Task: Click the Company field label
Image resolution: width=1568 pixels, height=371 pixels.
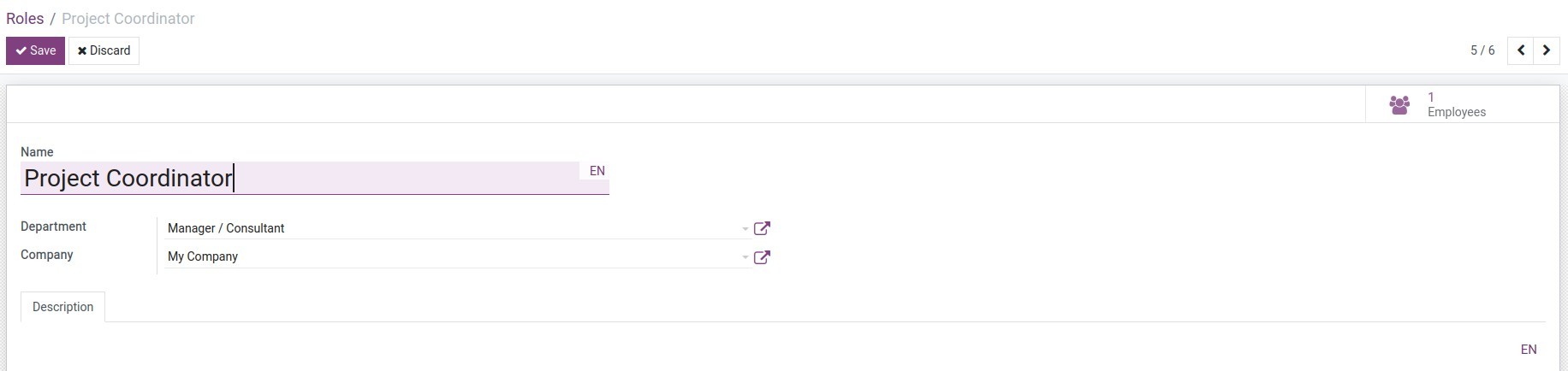Action: (46, 255)
